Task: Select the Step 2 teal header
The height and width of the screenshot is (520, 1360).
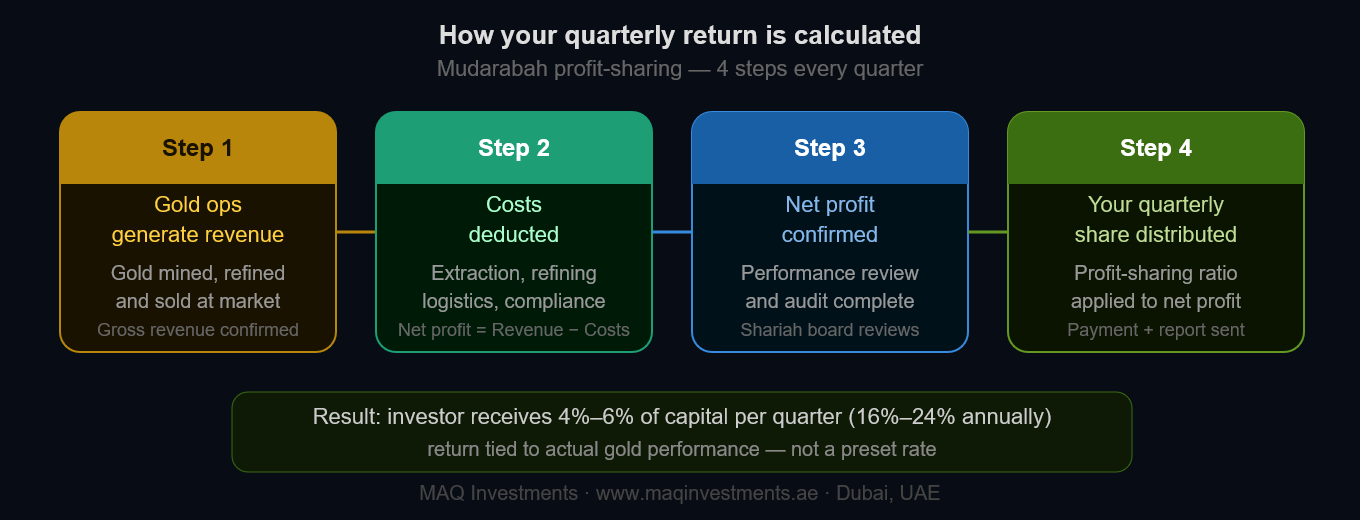Action: pyautogui.click(x=514, y=148)
